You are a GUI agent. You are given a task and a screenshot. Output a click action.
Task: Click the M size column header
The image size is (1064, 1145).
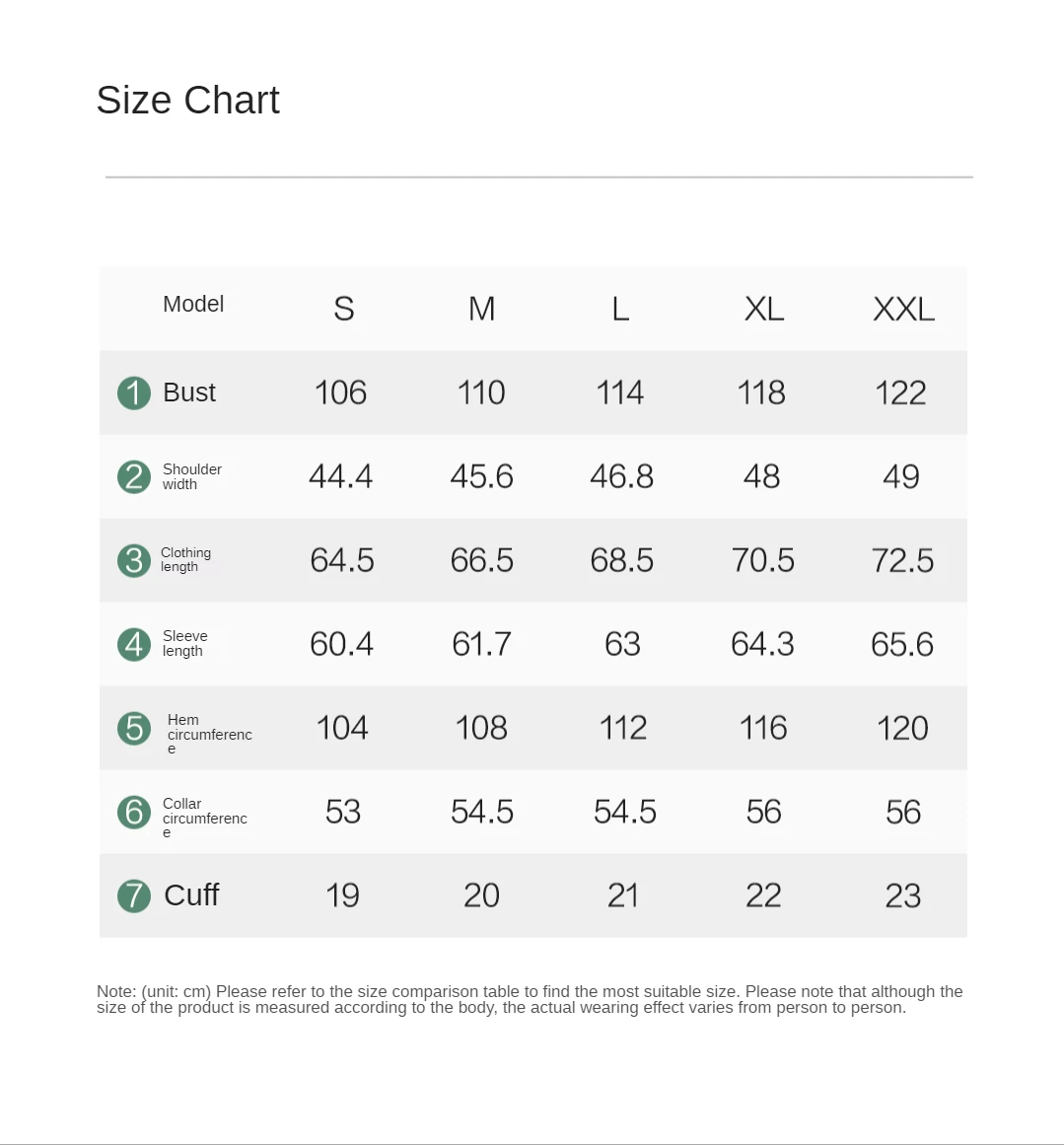481,309
